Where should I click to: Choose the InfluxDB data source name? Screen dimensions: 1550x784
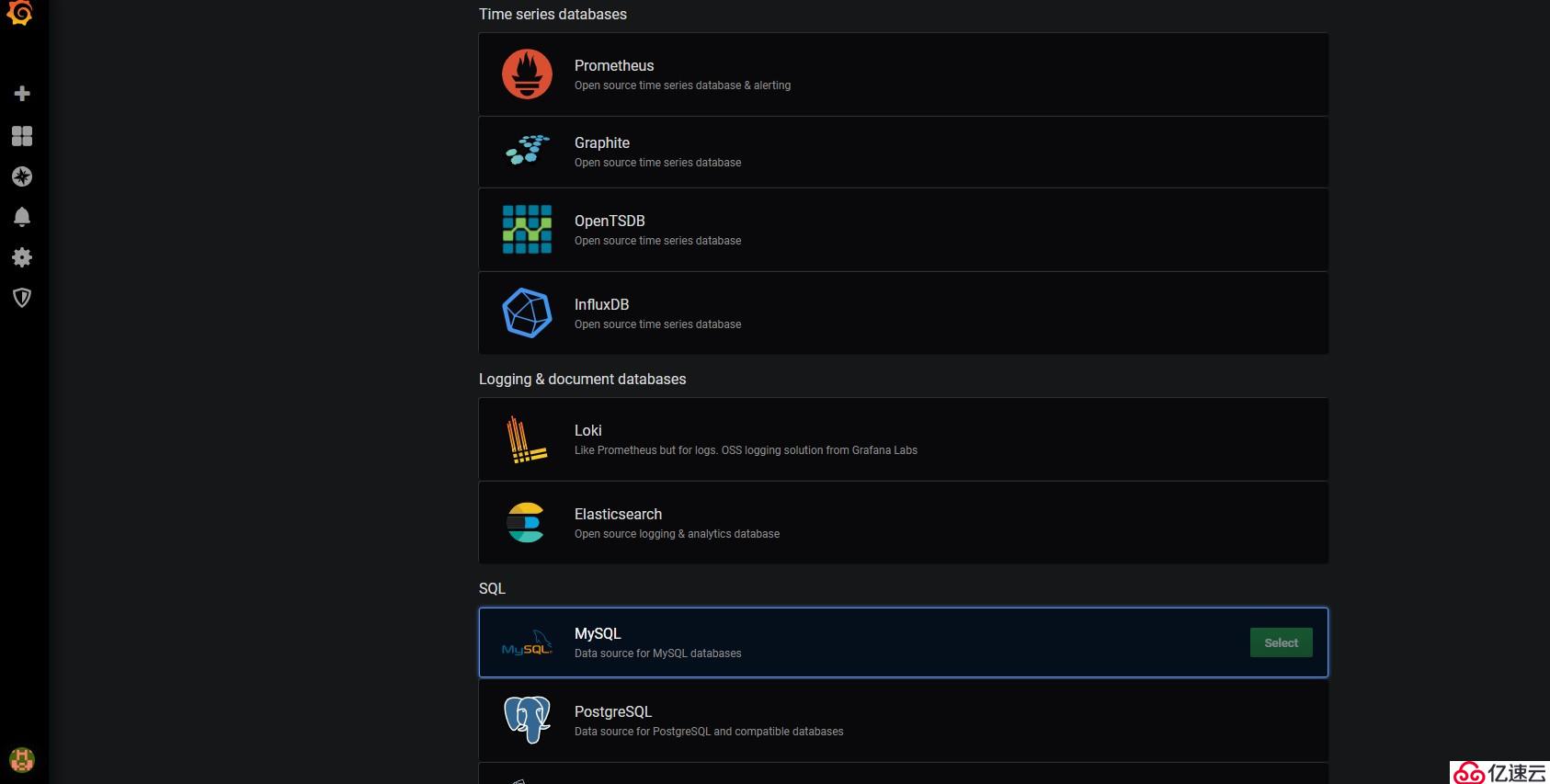point(601,304)
